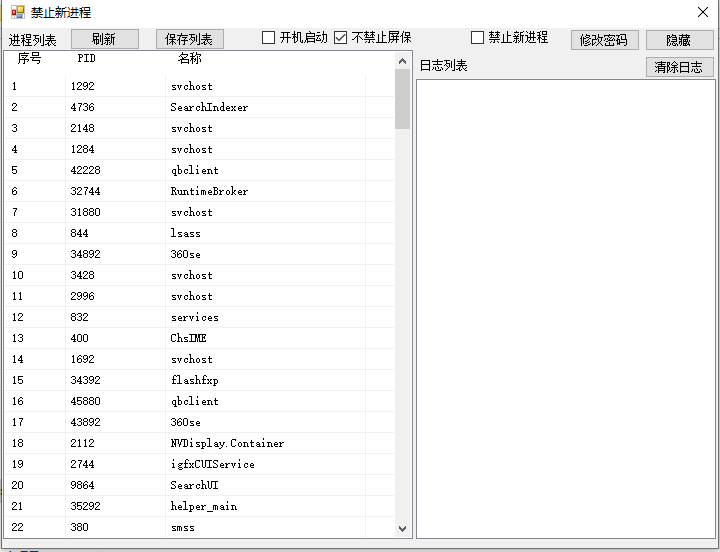Close the 禁止新进程 window
This screenshot has width=720, height=552.
(703, 12)
